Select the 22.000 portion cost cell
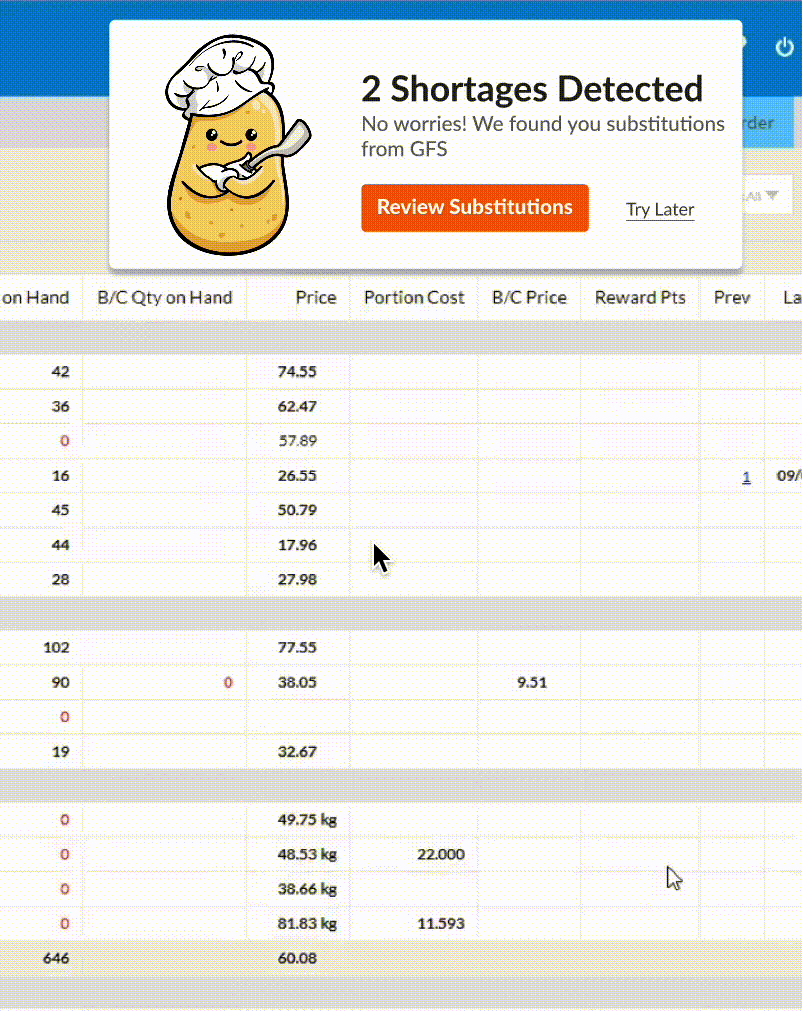 coord(440,855)
